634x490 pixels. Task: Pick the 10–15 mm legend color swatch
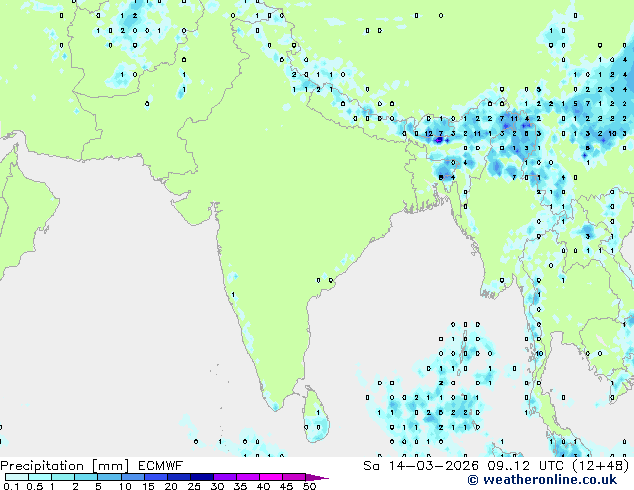pyautogui.click(x=132, y=477)
